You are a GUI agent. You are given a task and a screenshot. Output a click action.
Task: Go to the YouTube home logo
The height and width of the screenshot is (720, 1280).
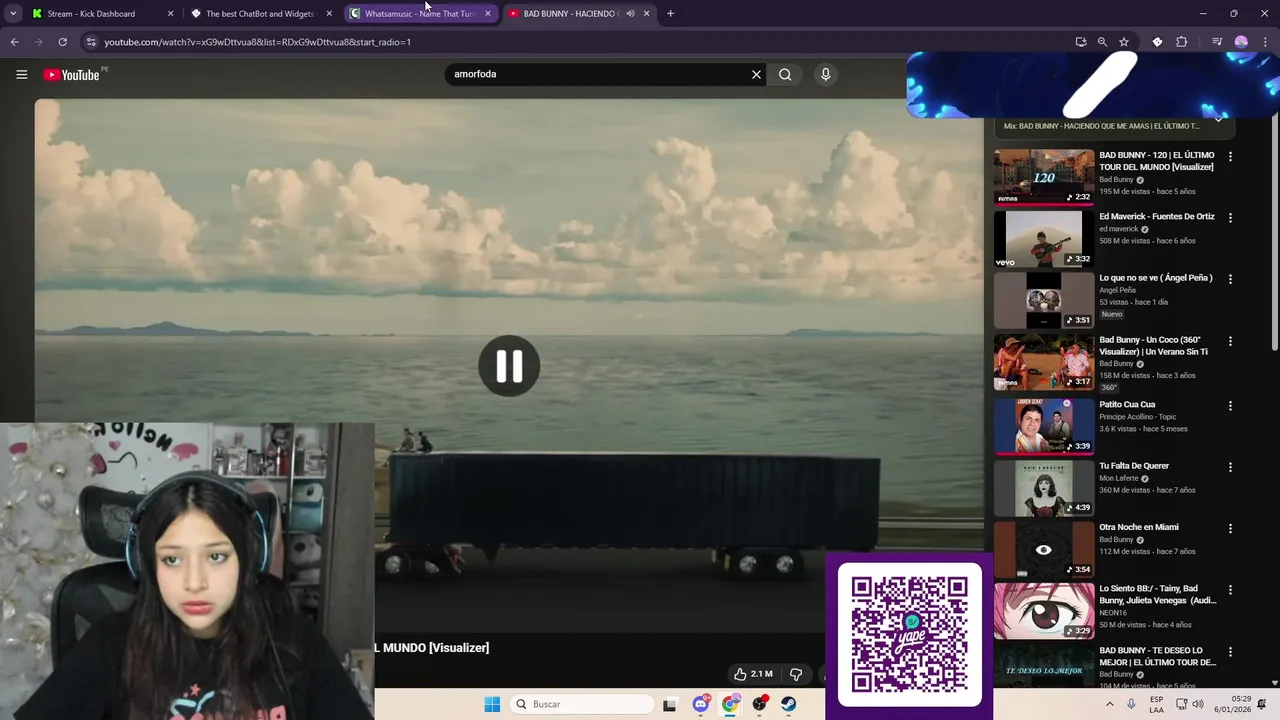pos(72,74)
